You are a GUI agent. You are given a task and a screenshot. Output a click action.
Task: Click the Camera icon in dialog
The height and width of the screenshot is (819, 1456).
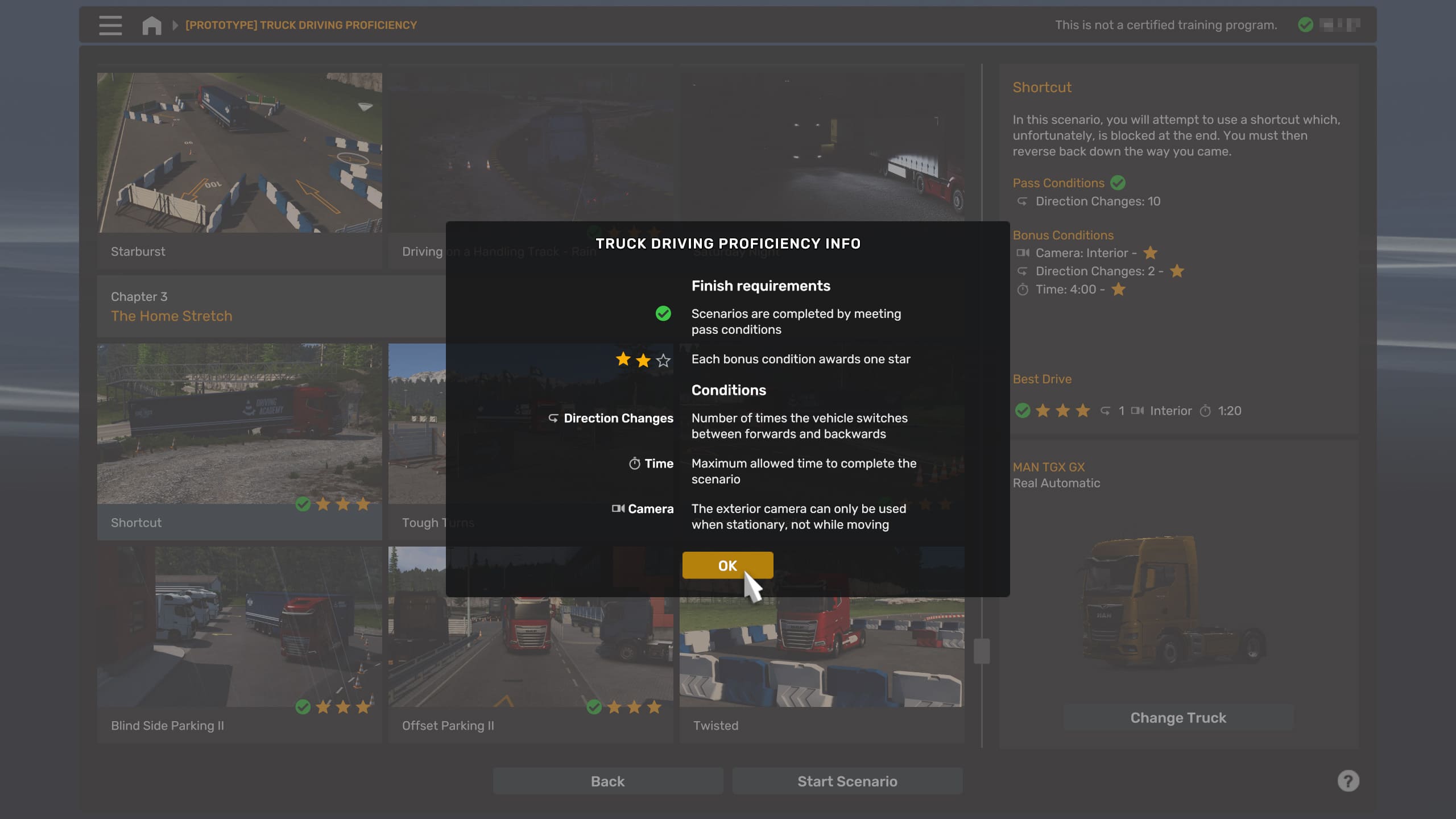[618, 509]
